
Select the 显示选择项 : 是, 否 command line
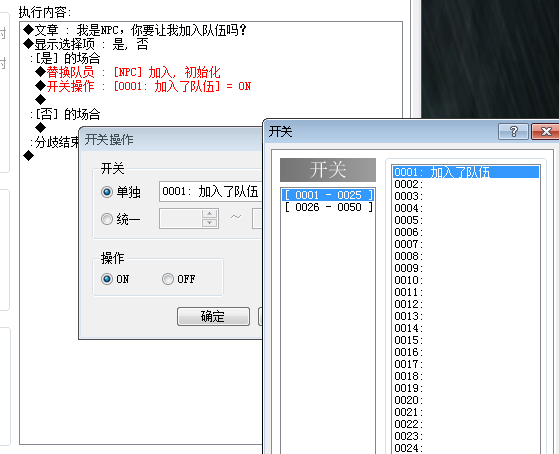coord(86,44)
